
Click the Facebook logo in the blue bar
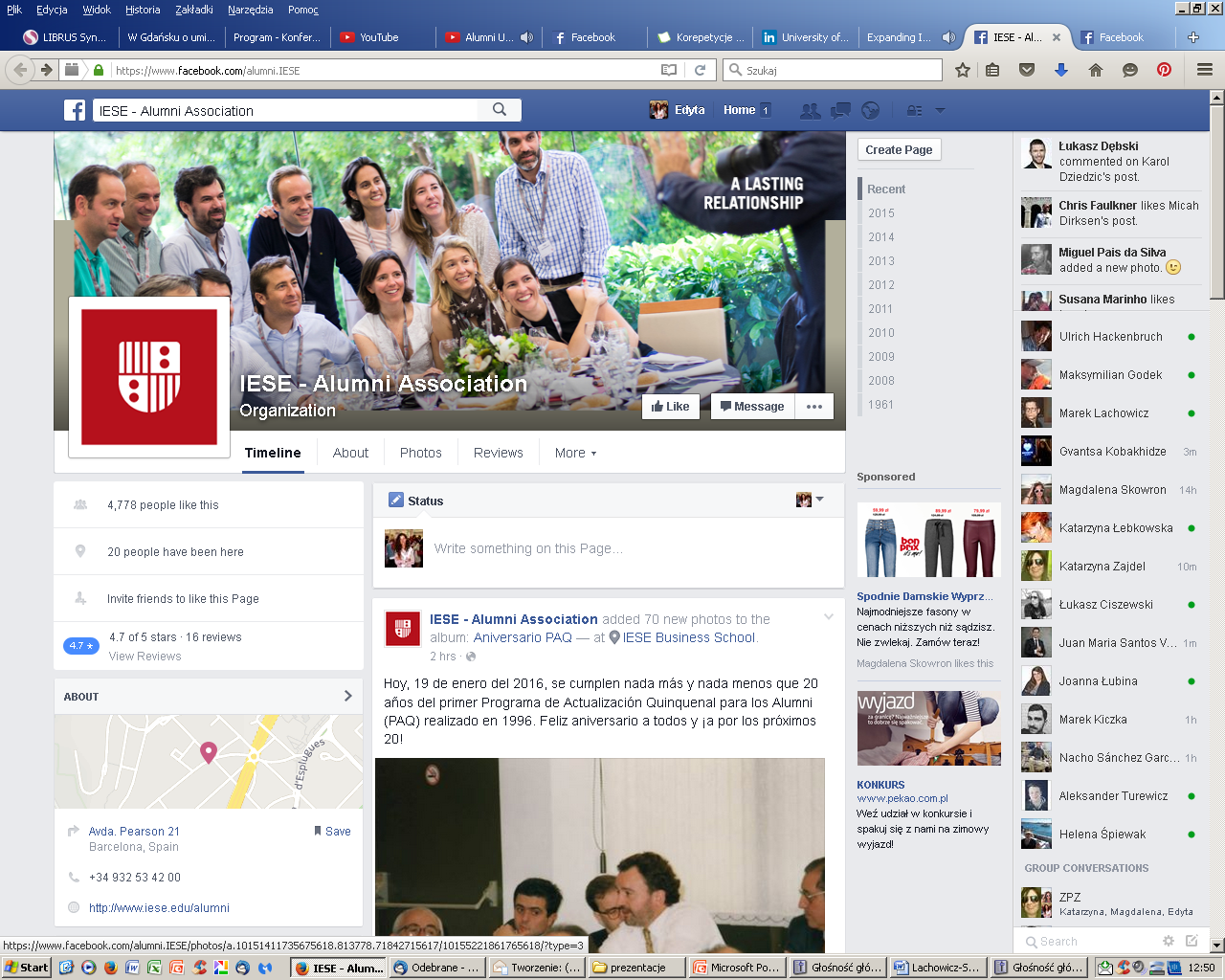tap(75, 110)
